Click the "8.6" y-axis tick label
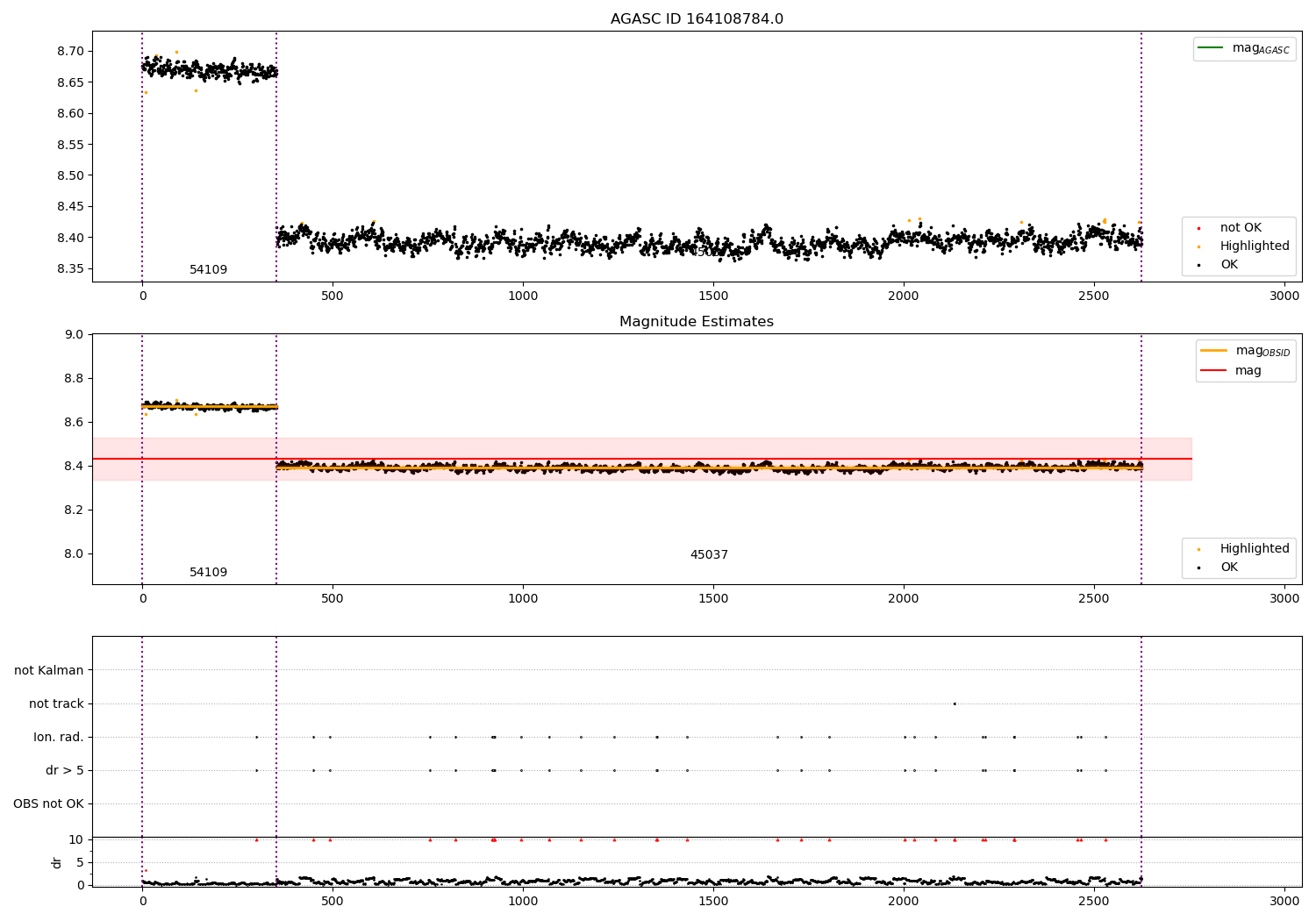Viewport: 1316px width, 921px height. pyautogui.click(x=75, y=422)
